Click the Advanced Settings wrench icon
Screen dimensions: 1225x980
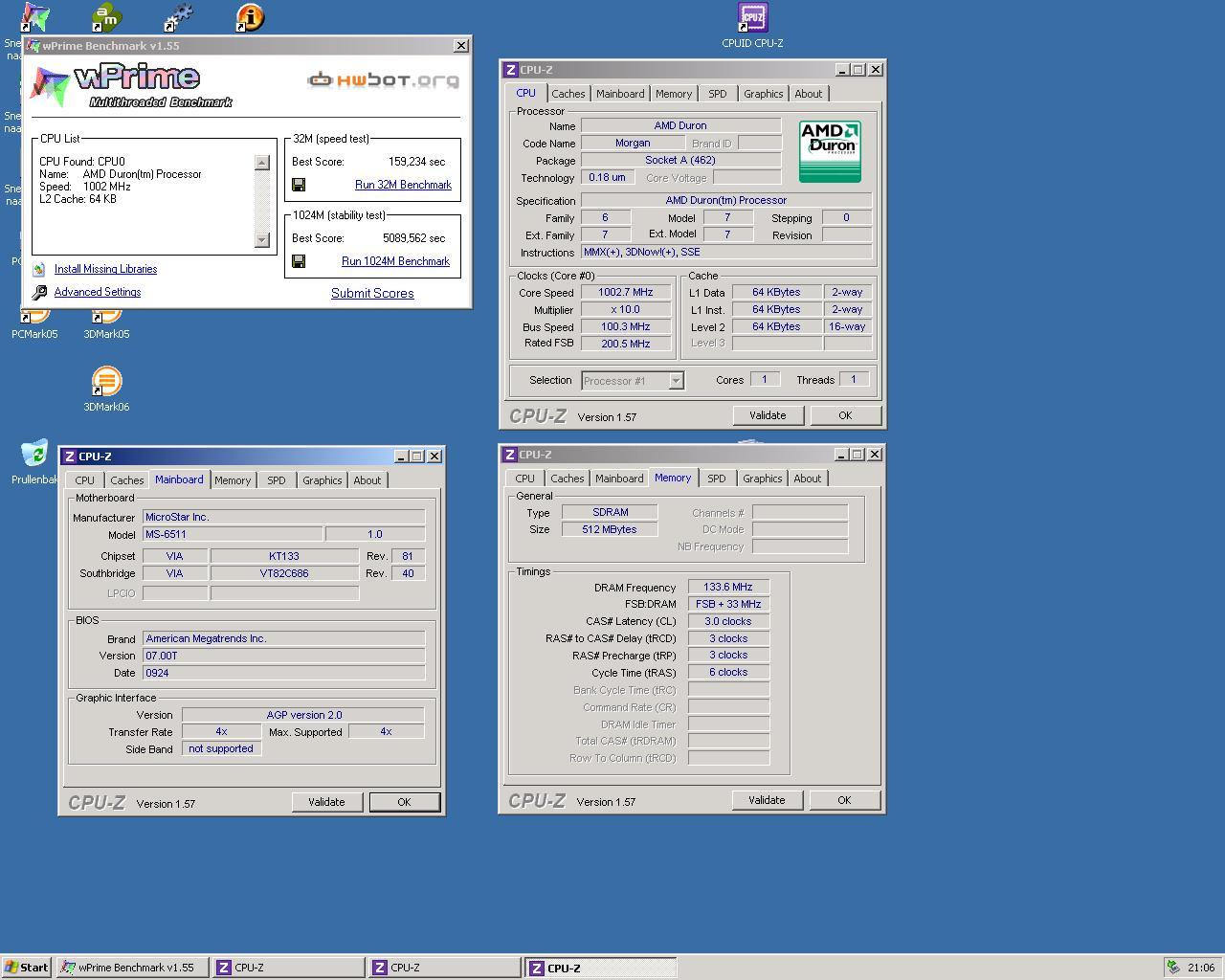tap(39, 293)
